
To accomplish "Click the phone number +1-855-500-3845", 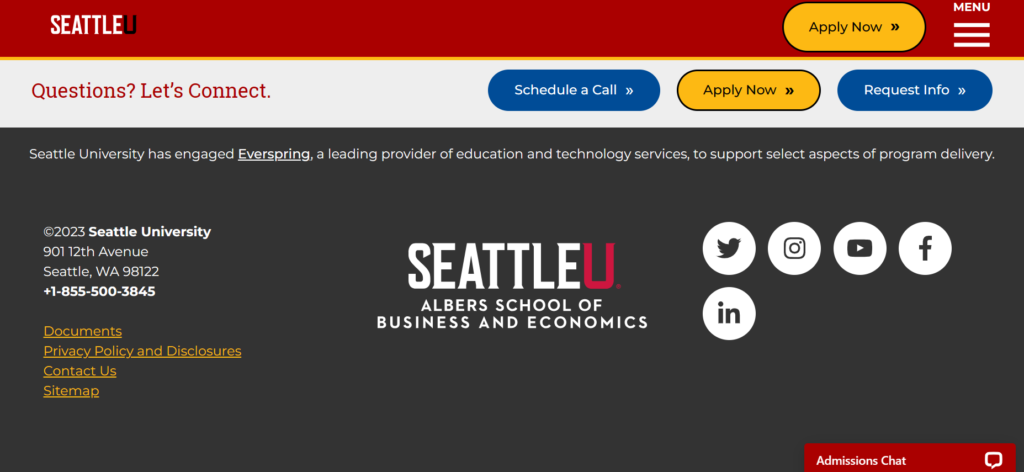I will click(99, 291).
